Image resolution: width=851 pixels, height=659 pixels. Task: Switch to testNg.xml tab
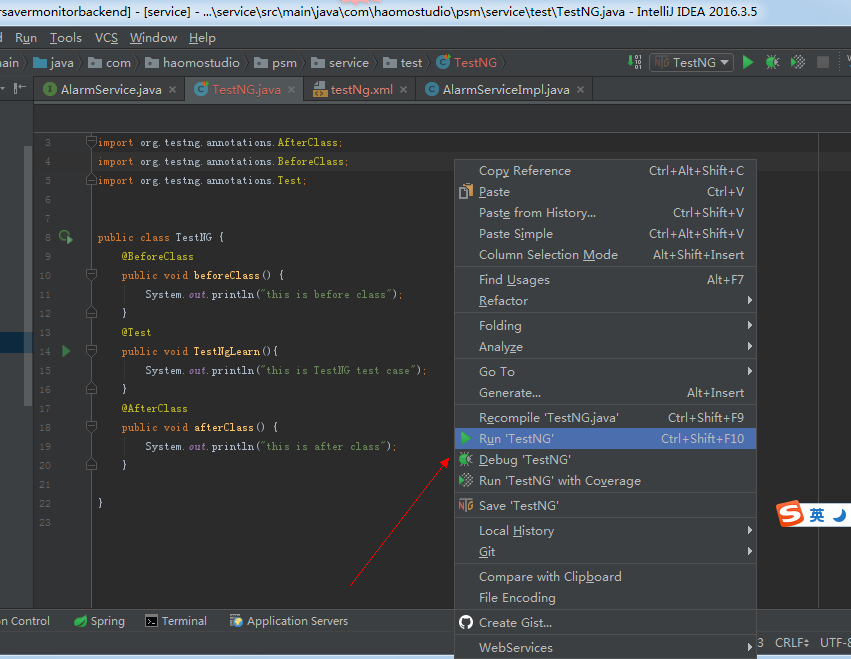(360, 90)
